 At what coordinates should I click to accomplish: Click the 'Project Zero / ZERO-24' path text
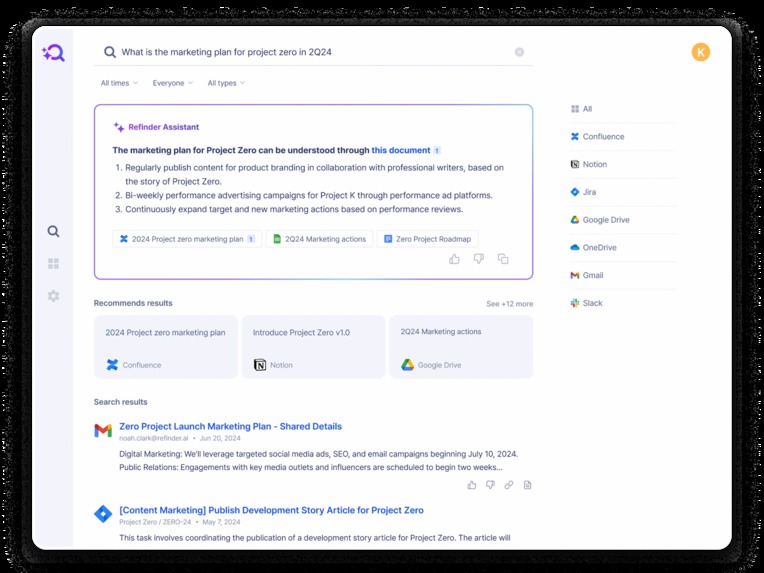[x=155, y=522]
